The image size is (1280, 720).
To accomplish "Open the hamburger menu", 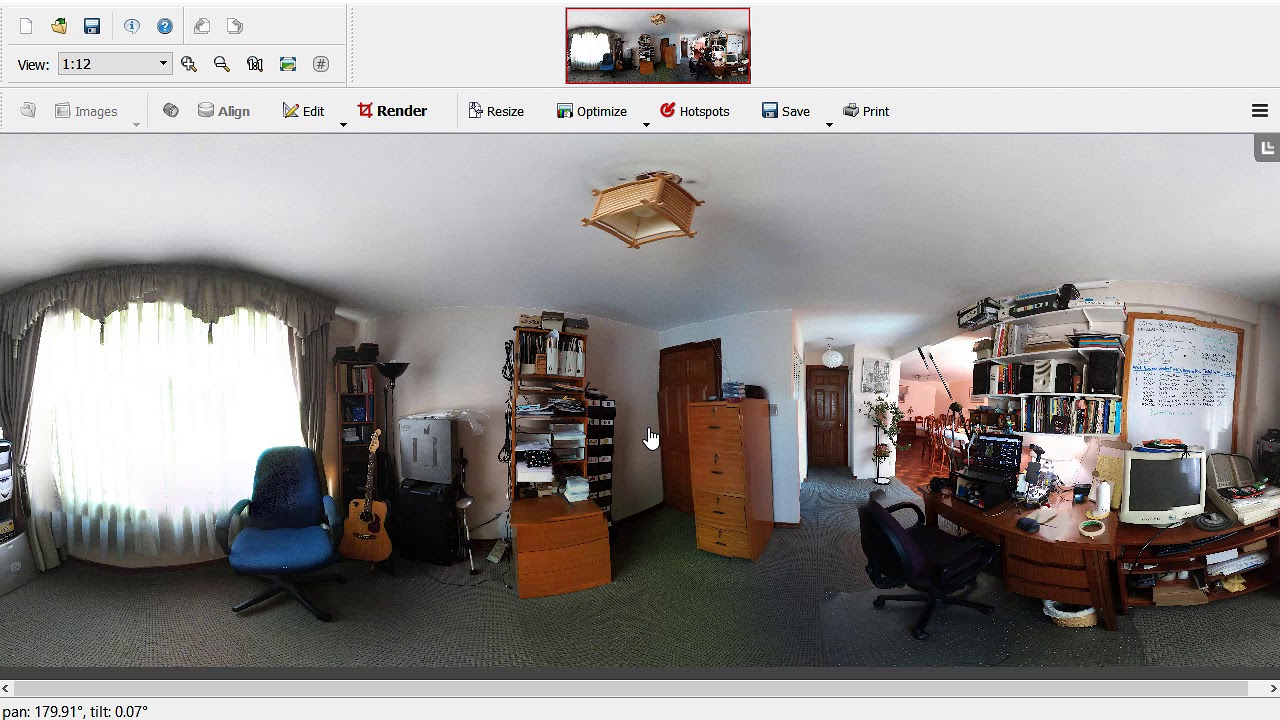I will (x=1260, y=111).
